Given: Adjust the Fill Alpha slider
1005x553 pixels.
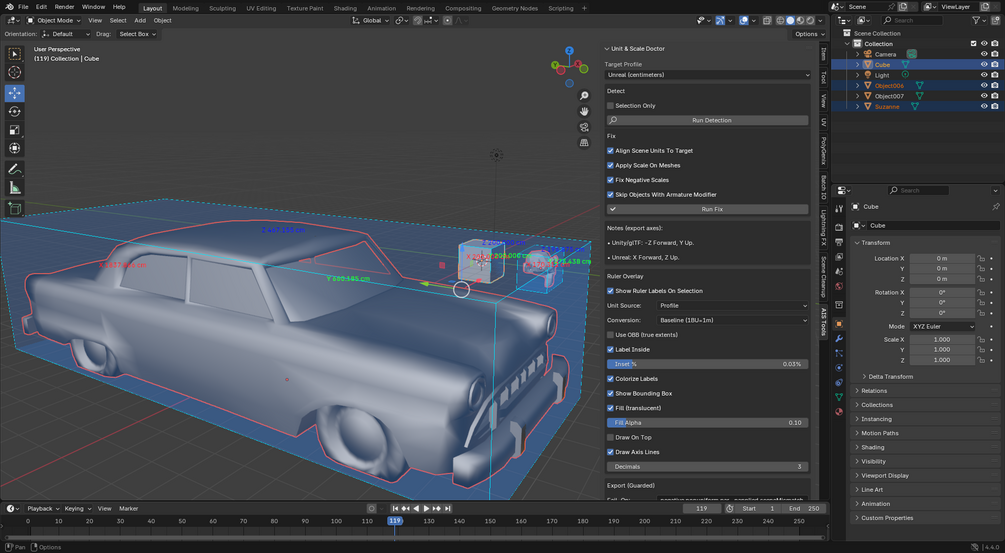Looking at the screenshot, I should tap(708, 423).
